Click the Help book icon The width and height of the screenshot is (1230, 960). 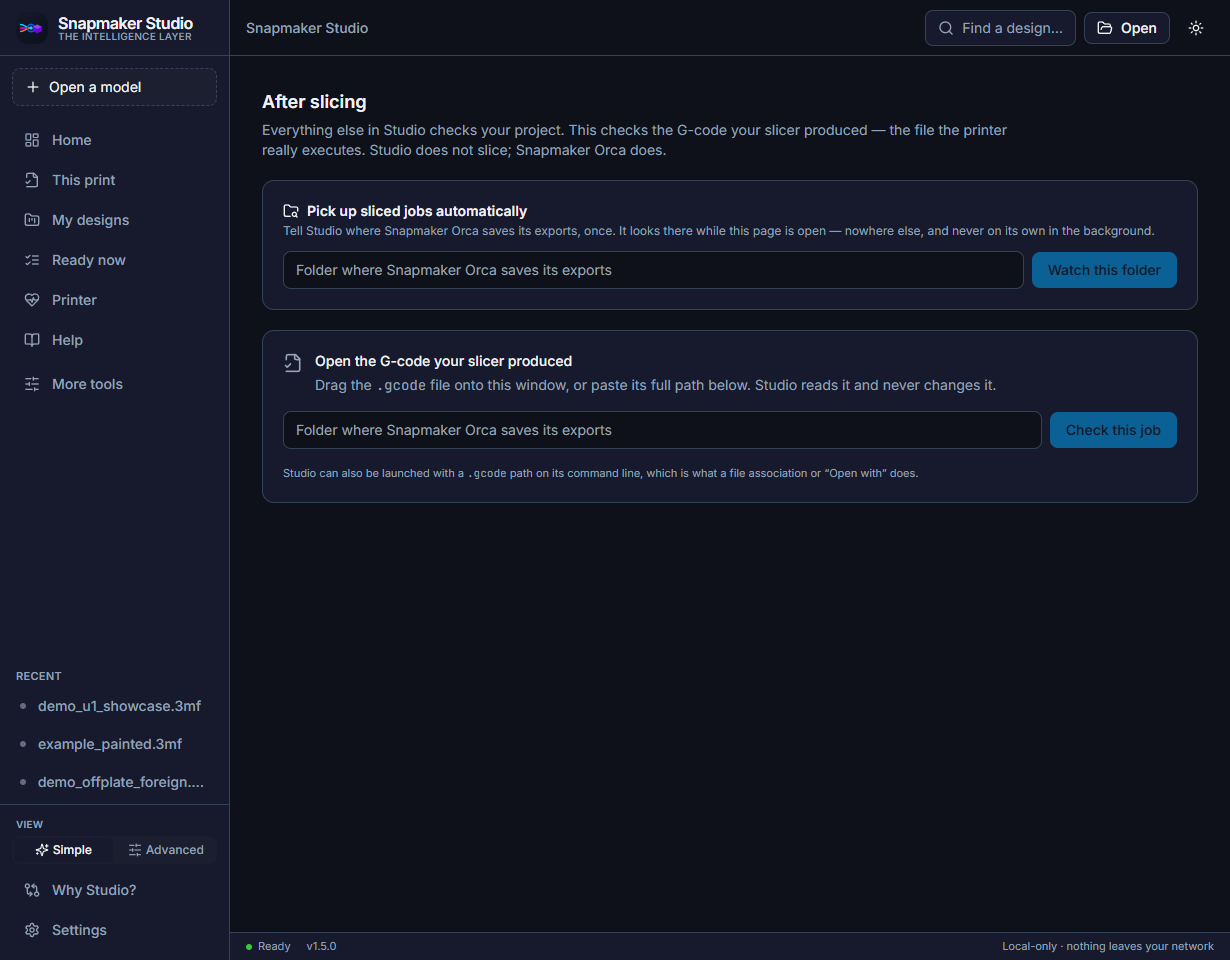(32, 340)
